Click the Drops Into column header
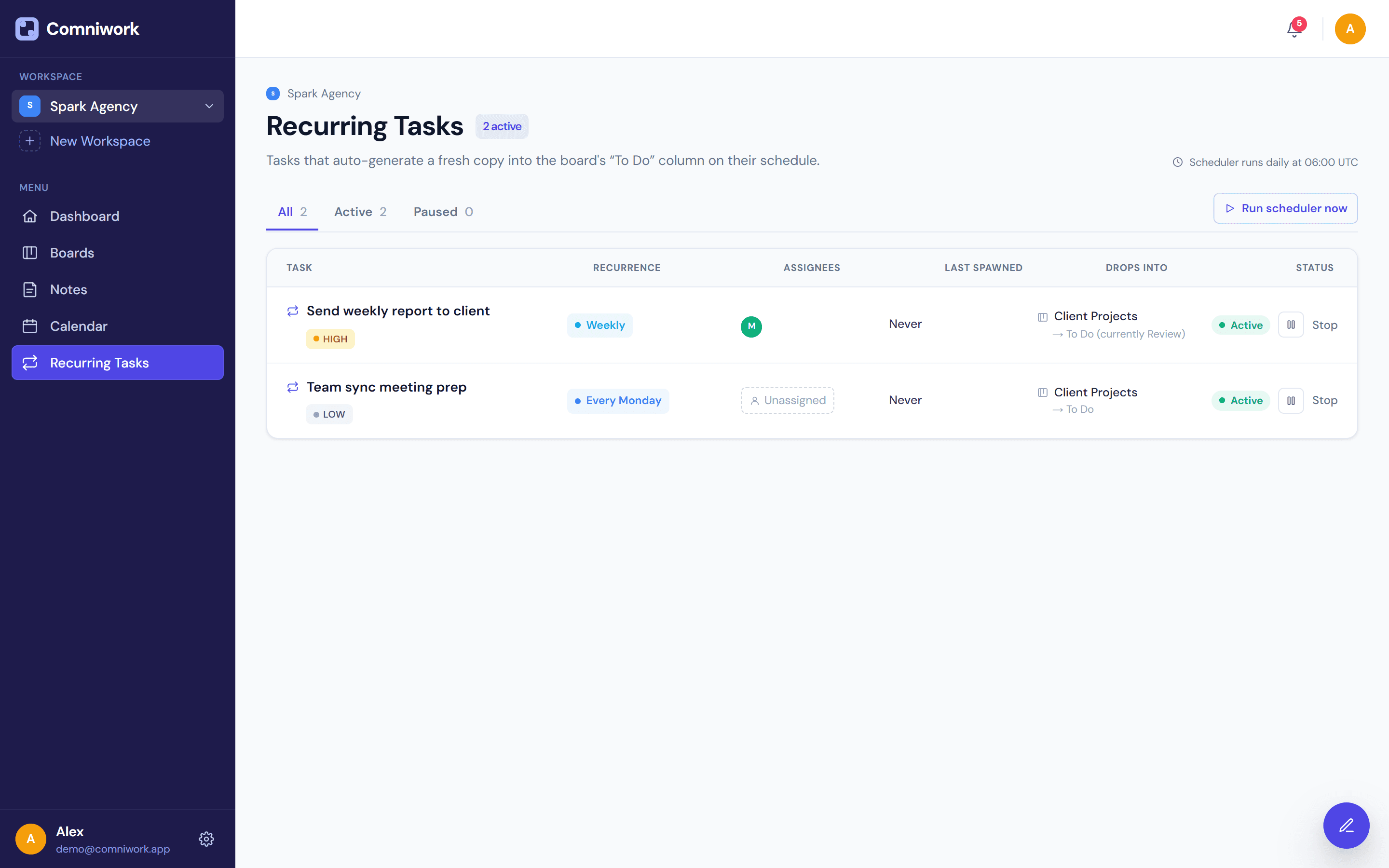This screenshot has width=1389, height=868. 1136,268
